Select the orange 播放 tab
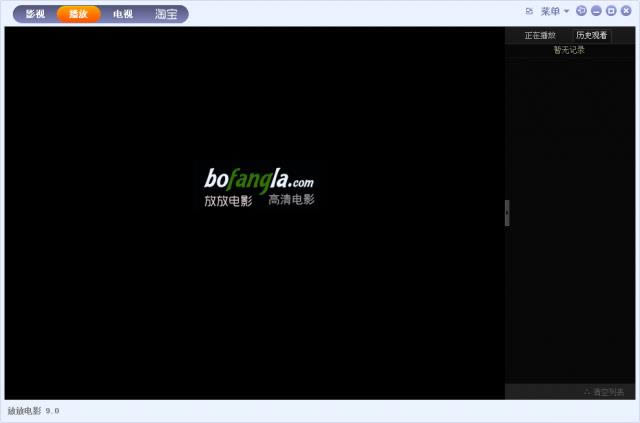640x423 pixels. point(79,14)
